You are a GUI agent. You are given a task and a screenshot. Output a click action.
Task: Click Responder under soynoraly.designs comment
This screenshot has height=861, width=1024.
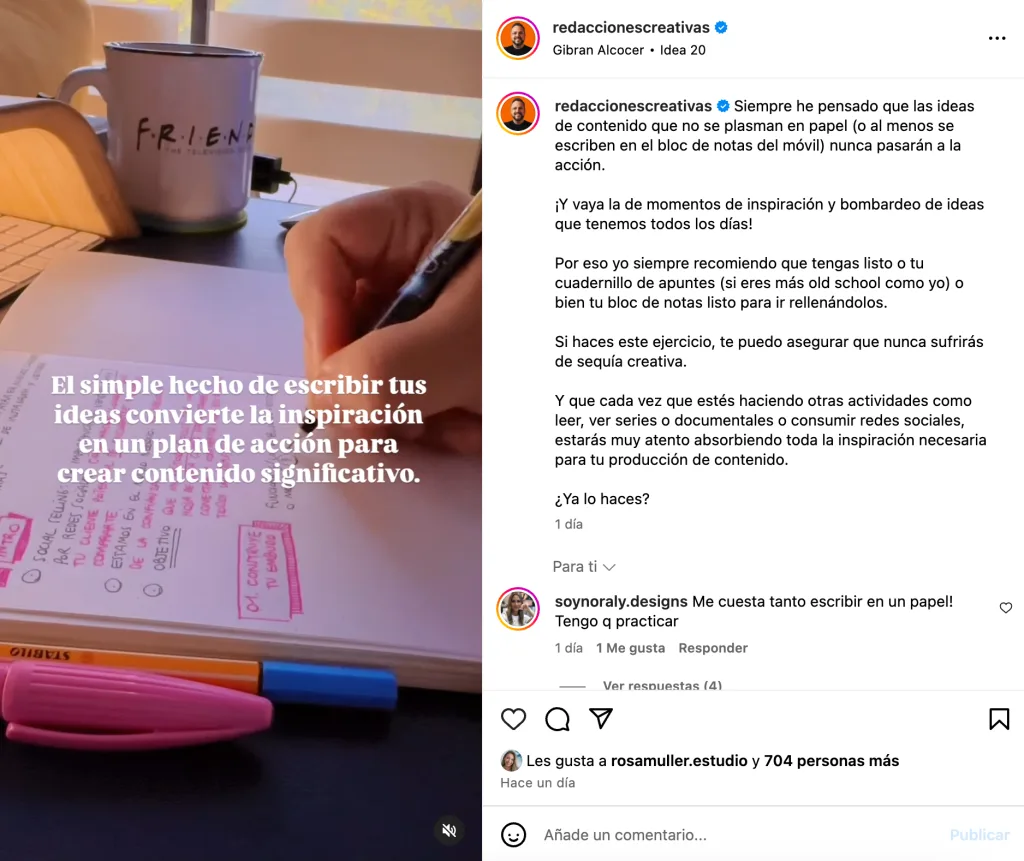(x=712, y=648)
